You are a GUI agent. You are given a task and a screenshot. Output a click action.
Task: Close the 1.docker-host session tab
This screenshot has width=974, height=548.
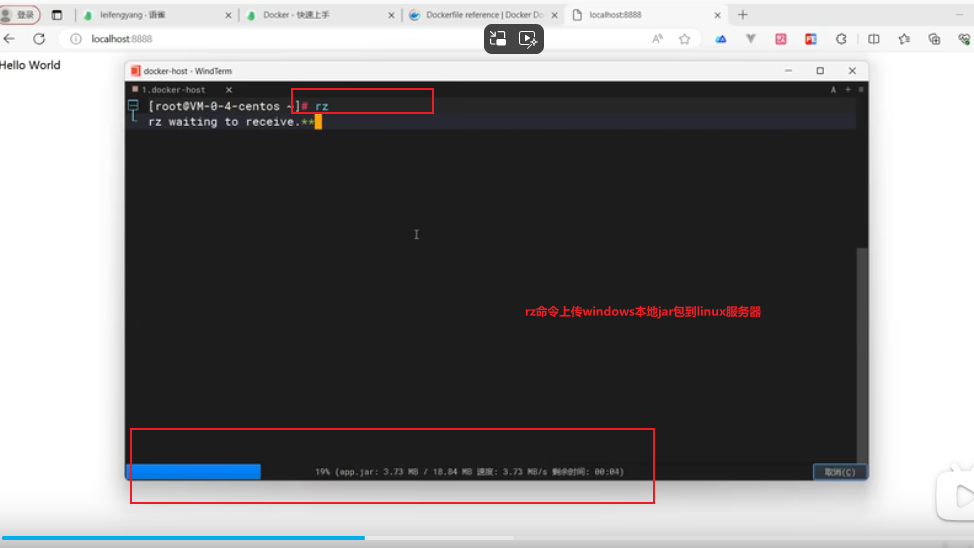pos(229,90)
